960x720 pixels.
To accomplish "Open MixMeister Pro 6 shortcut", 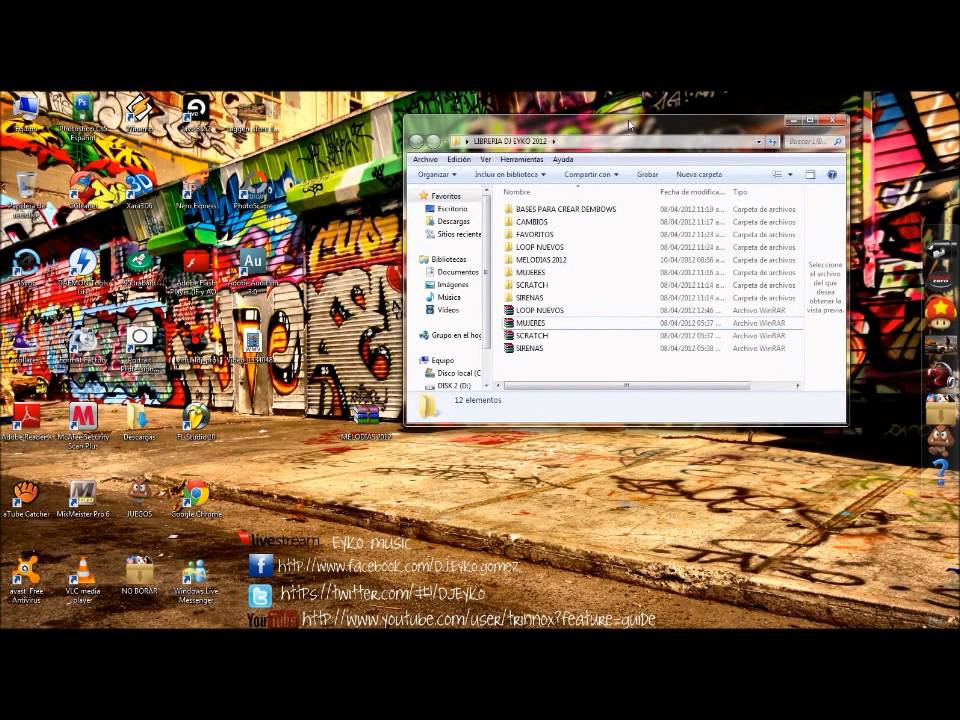I will 83,499.
